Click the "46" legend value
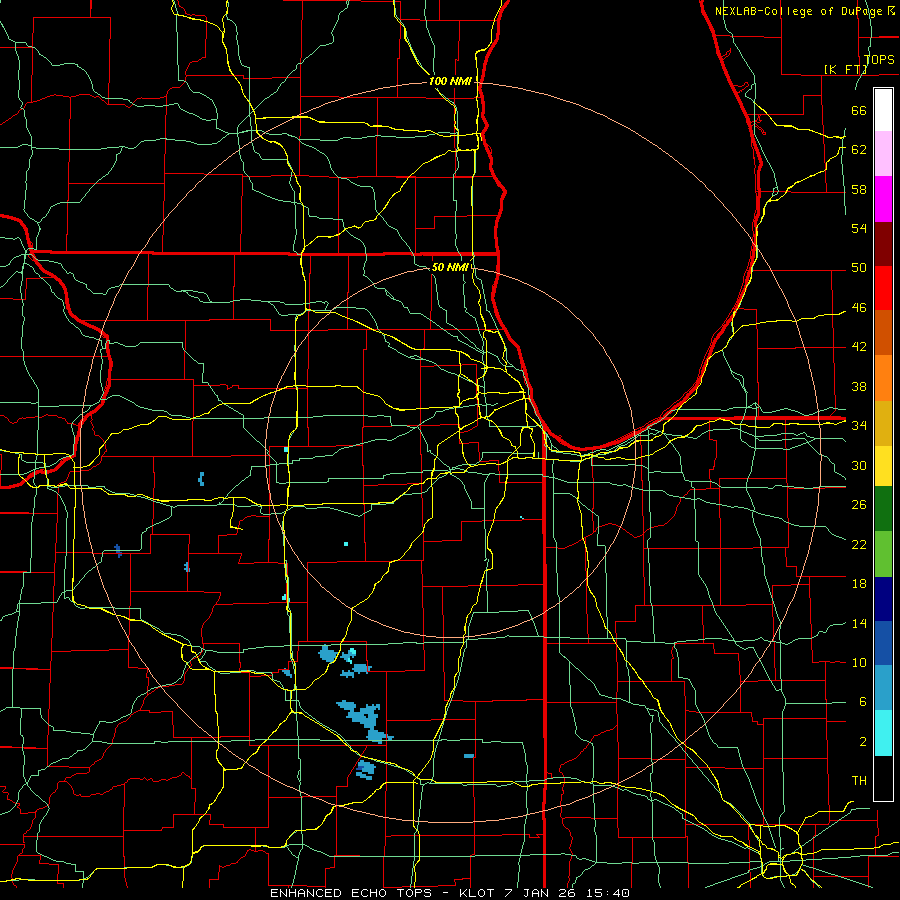Screen dimensions: 900x900 point(859,308)
